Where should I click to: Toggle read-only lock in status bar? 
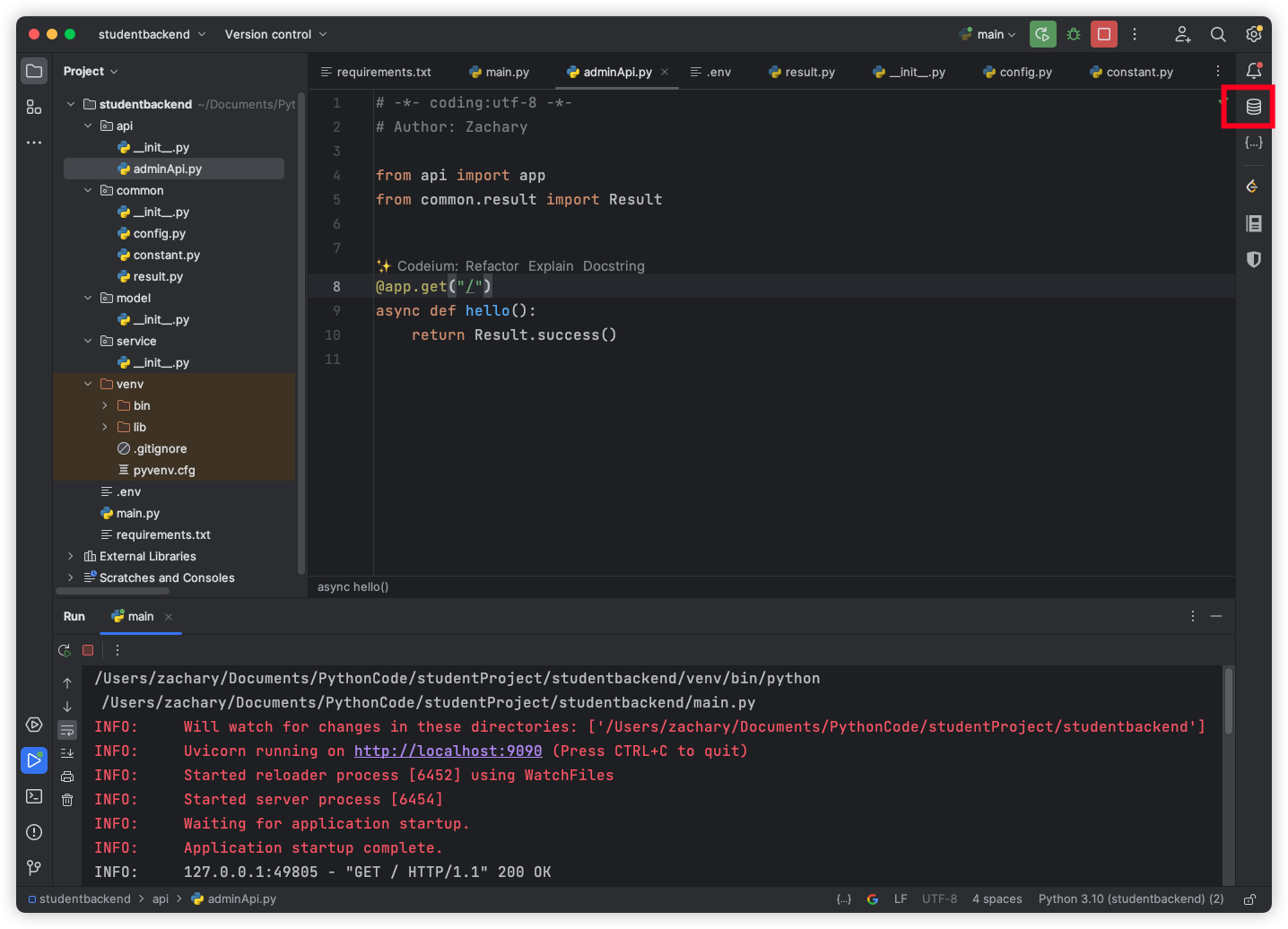pos(1249,899)
